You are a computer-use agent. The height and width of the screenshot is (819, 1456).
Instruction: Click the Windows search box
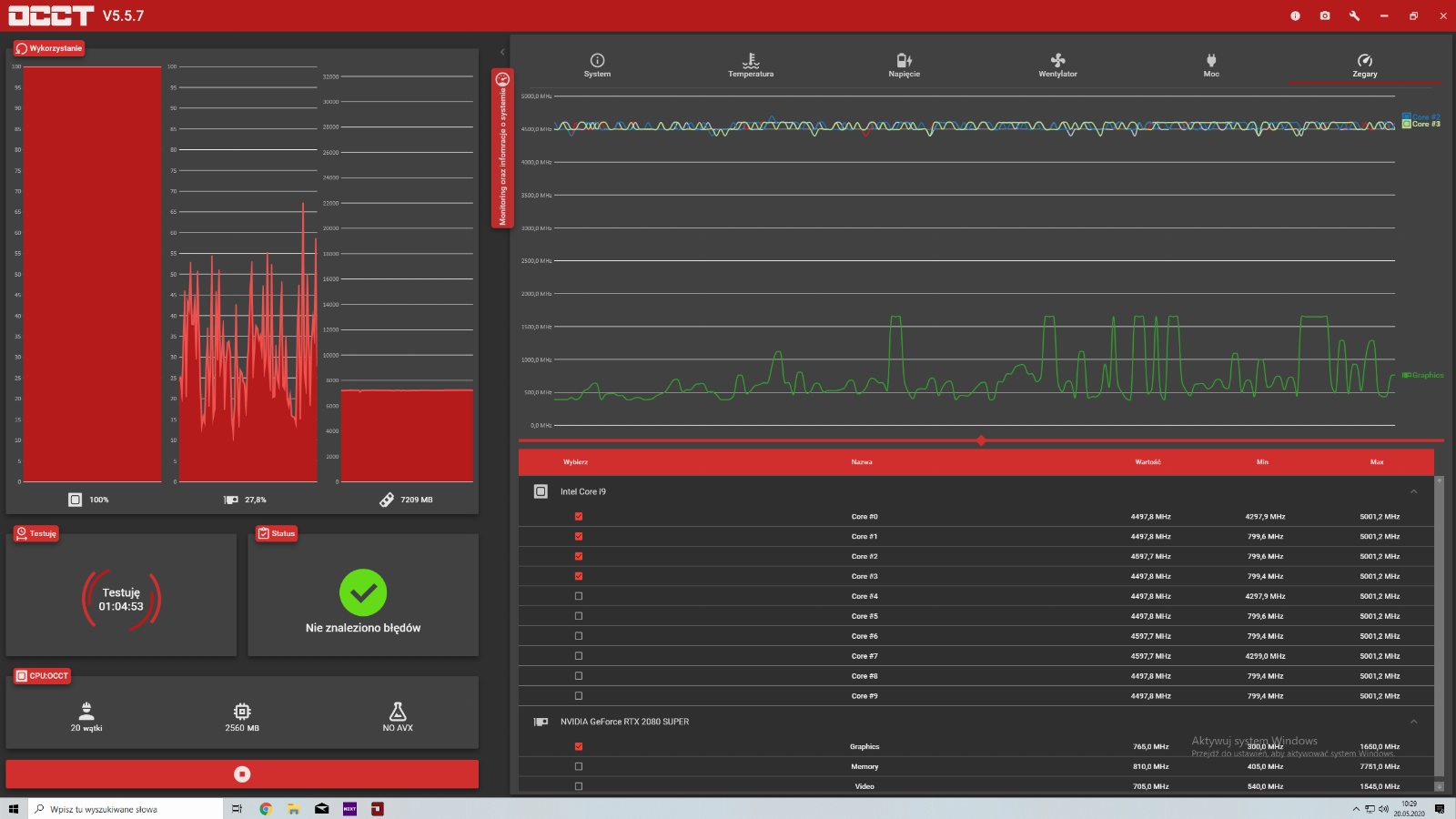(126, 809)
